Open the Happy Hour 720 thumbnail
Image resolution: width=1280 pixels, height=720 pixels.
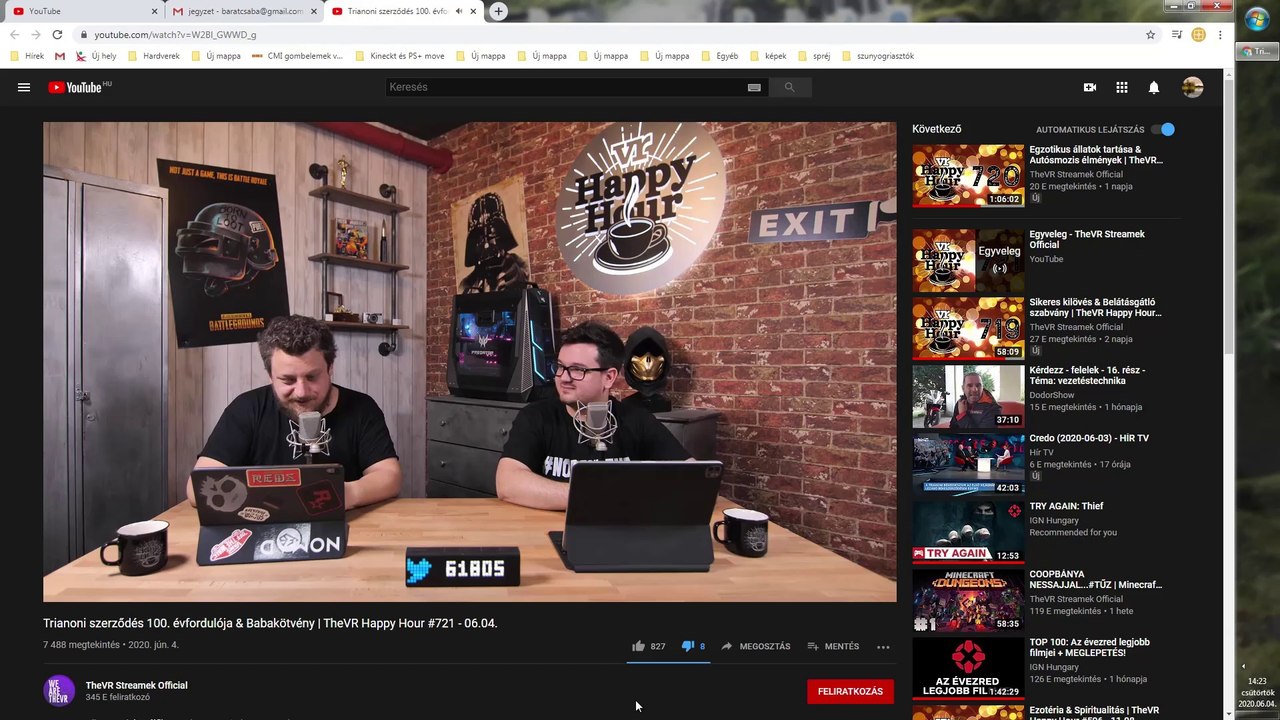(968, 176)
